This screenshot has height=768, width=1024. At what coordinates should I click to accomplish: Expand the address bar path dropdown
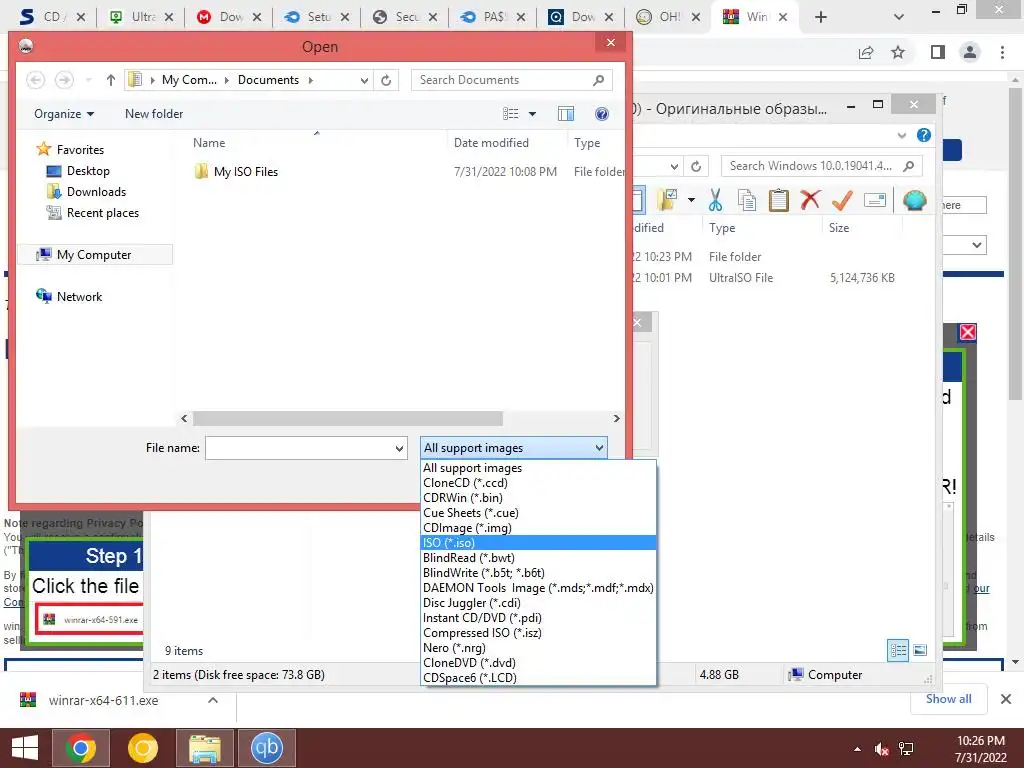coord(364,80)
